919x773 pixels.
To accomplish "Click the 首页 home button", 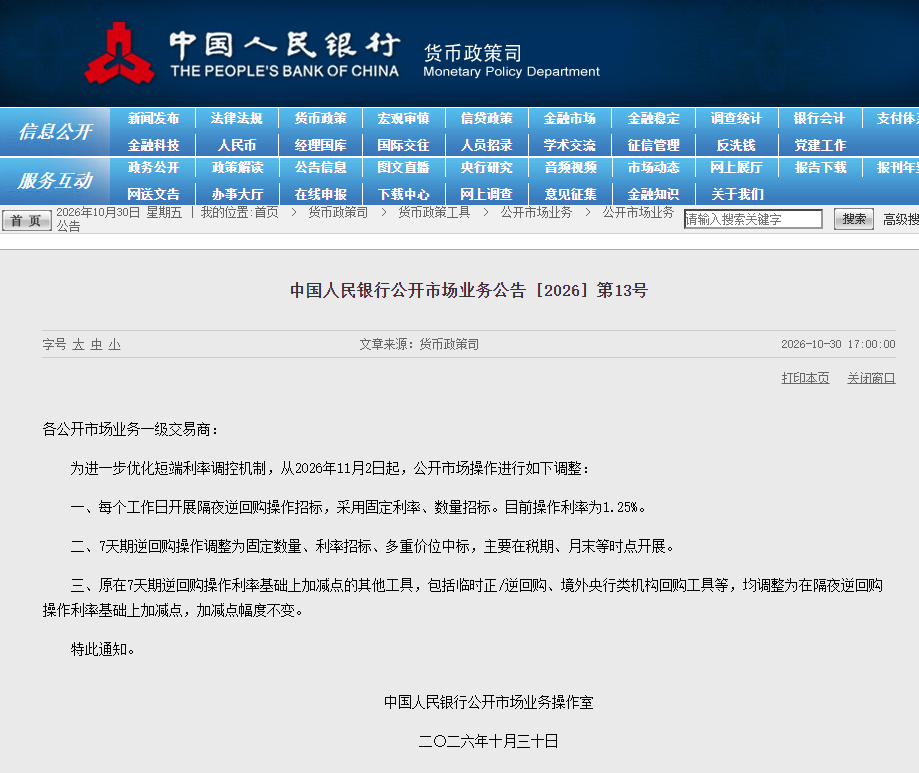I will coord(26,220).
